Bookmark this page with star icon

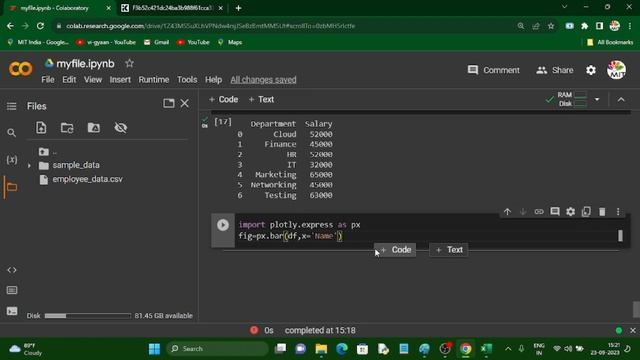(x=551, y=26)
